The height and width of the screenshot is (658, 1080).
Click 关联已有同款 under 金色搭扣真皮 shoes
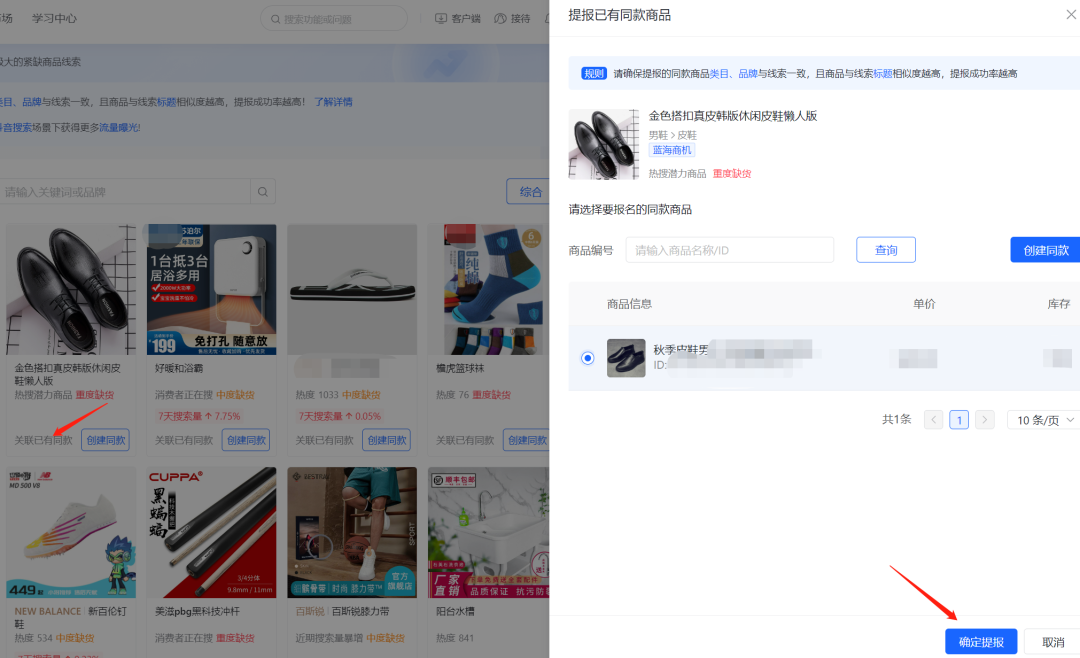[x=43, y=440]
